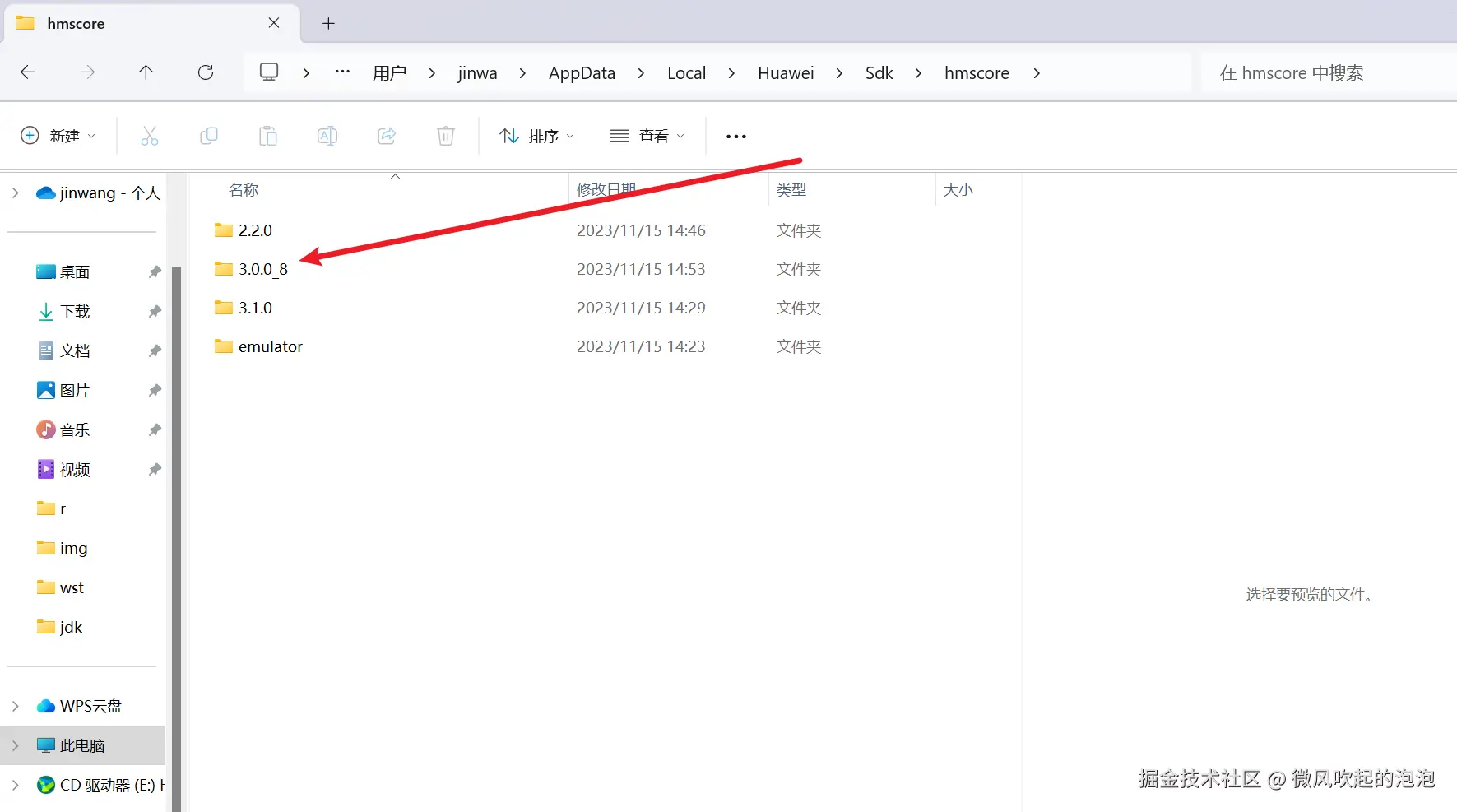Expand jinwang - 个人 OneDrive node
This screenshot has height=812, width=1457.
tap(15, 193)
